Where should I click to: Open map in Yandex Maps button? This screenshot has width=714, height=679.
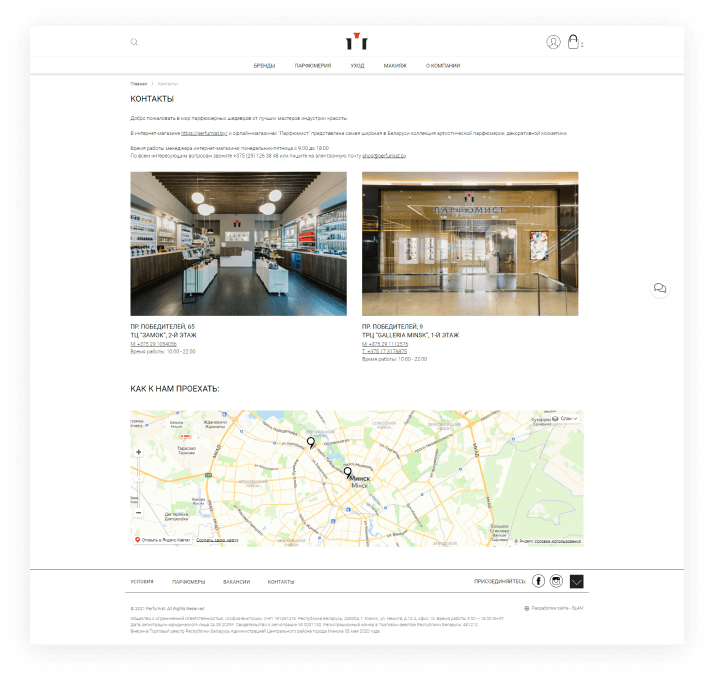[162, 540]
